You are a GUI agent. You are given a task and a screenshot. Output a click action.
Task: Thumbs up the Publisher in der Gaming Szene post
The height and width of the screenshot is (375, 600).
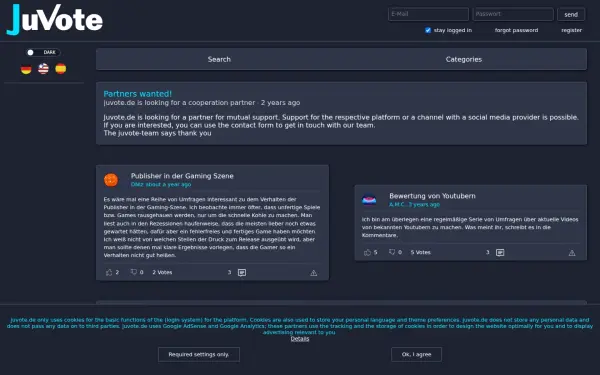tap(109, 272)
